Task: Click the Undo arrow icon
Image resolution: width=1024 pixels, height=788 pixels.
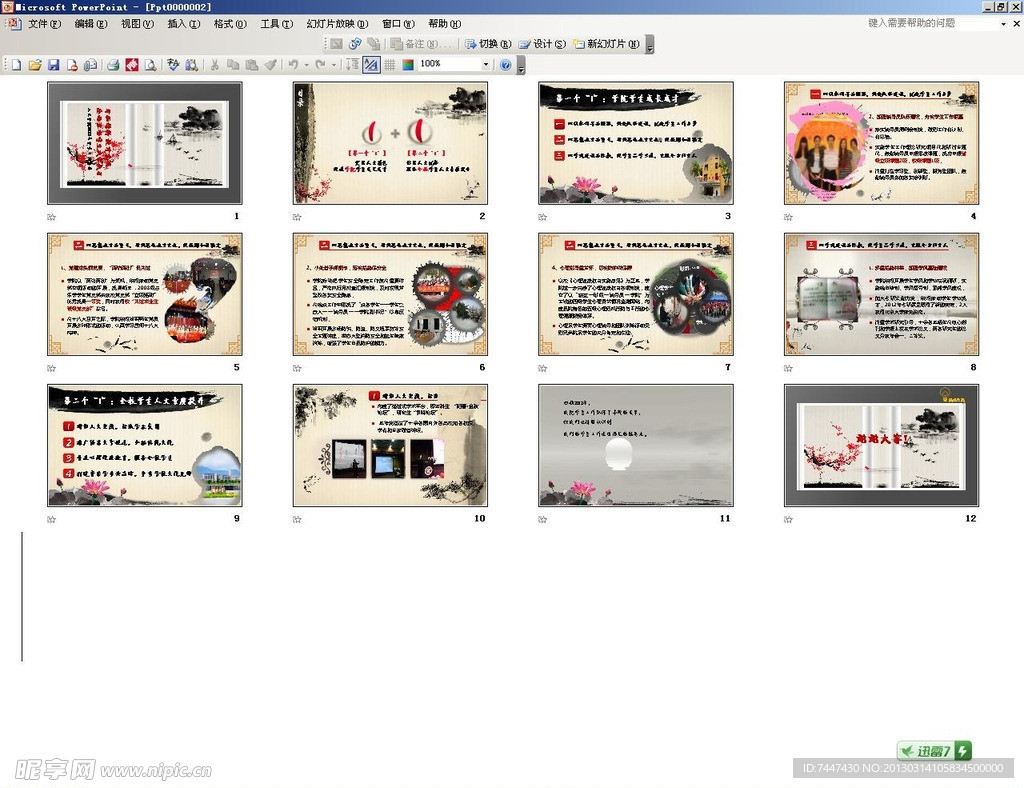Action: coord(293,65)
